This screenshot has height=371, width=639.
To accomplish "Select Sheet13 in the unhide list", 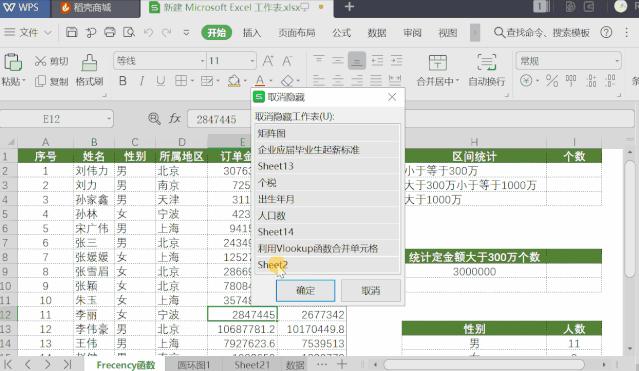I will tap(328, 166).
